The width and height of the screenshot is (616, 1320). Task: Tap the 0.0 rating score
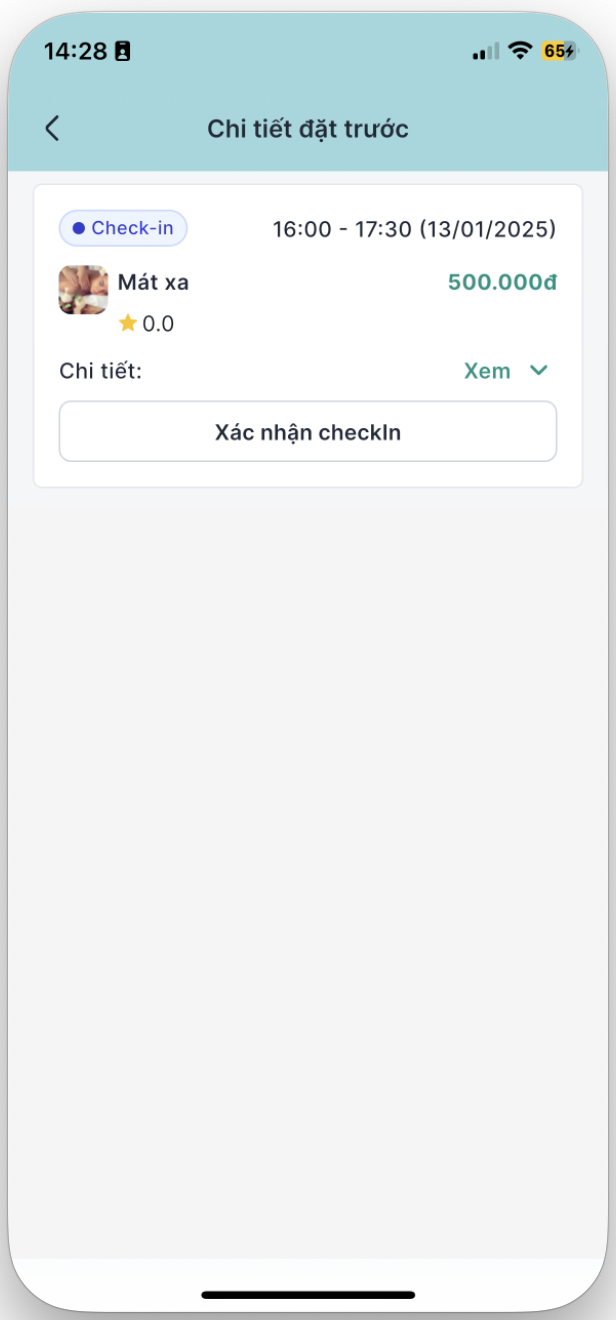click(x=158, y=324)
